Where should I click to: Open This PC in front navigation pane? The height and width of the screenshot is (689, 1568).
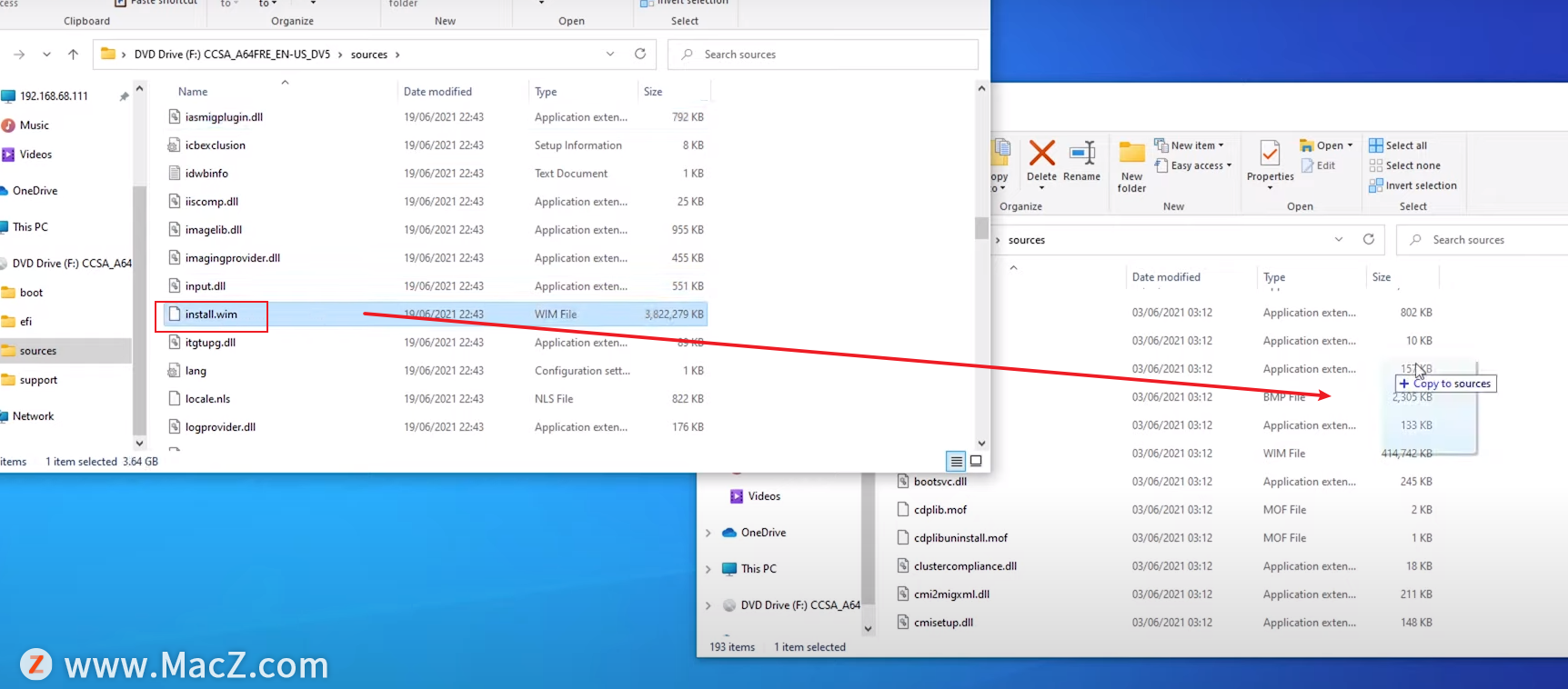tap(30, 227)
